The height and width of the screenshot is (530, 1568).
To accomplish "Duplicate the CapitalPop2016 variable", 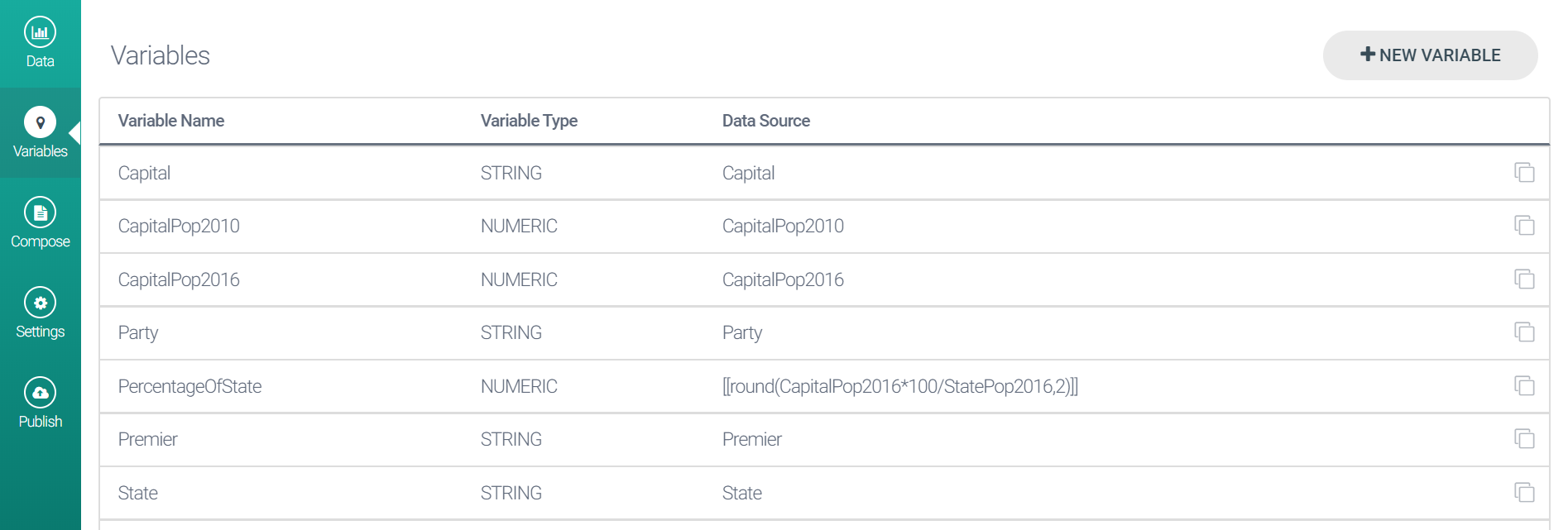I will point(1523,279).
